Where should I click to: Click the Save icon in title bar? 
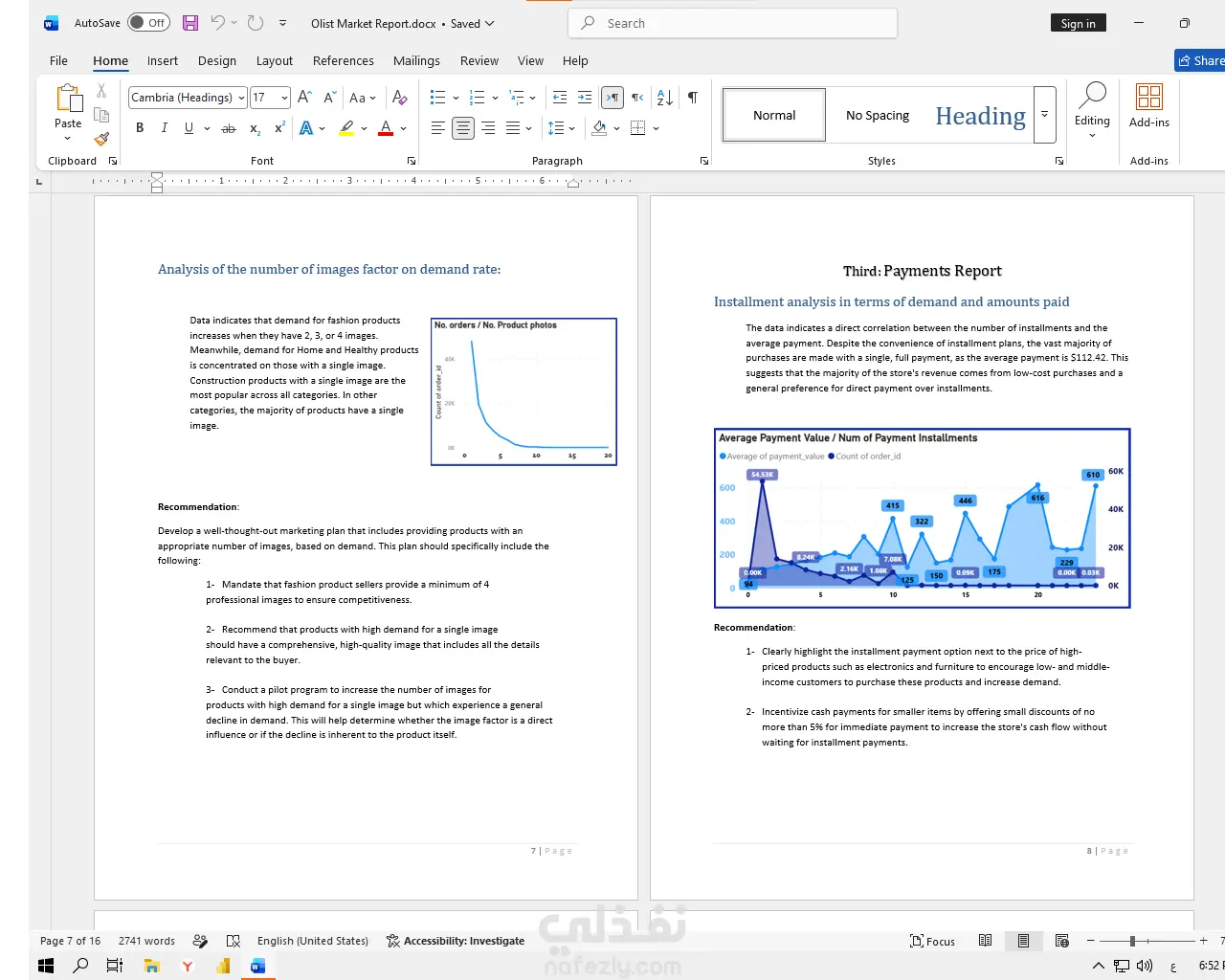[x=190, y=23]
